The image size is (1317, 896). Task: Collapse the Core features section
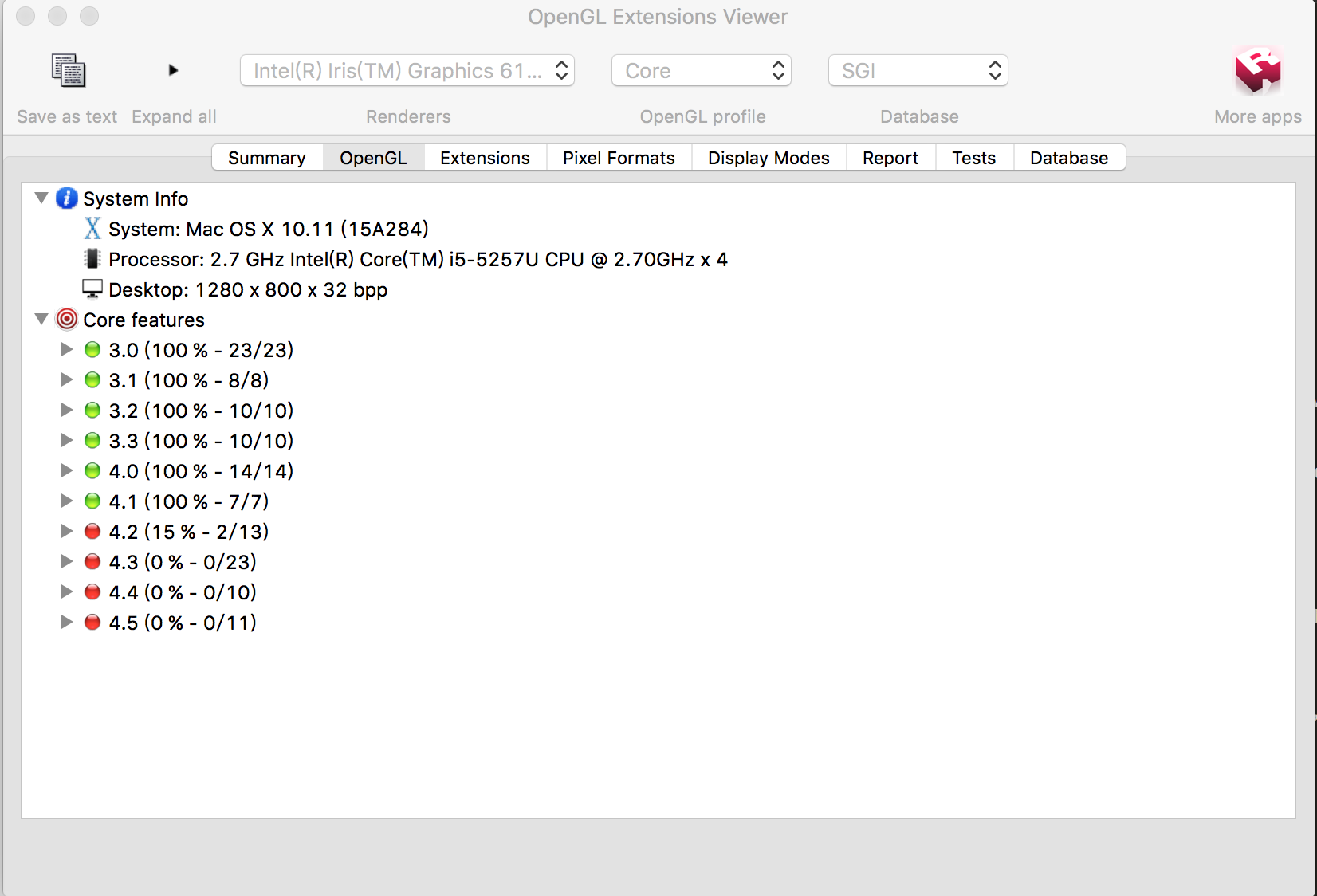[x=41, y=319]
